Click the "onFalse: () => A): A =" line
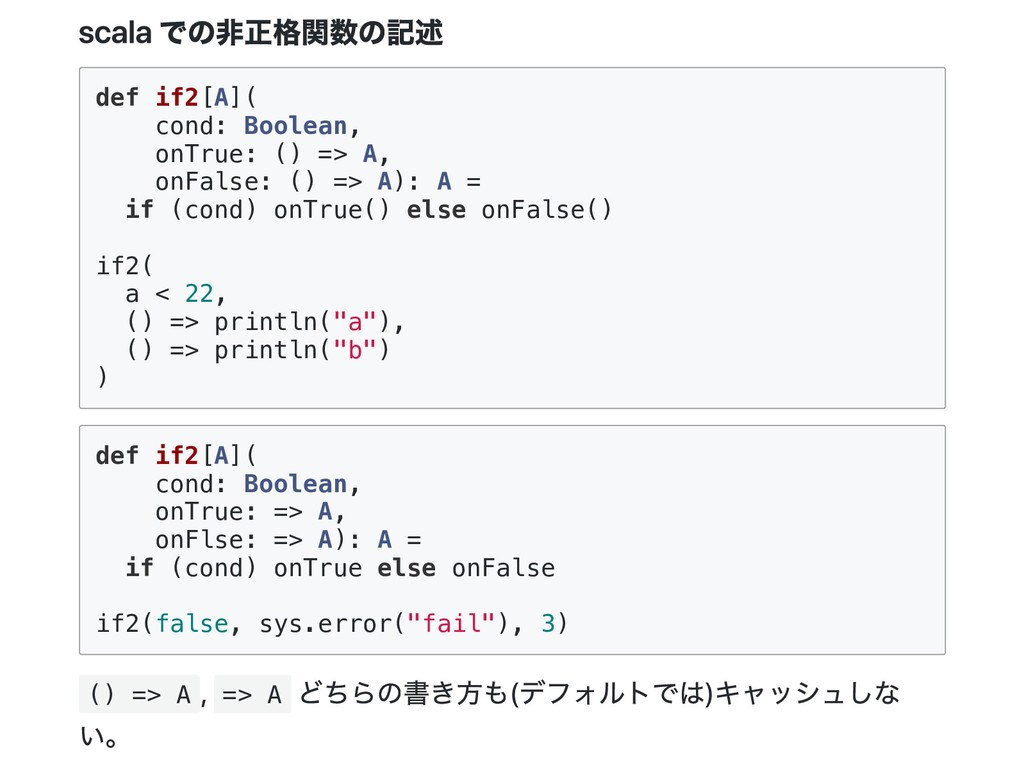Screen dimensions: 1024x769 [317, 182]
